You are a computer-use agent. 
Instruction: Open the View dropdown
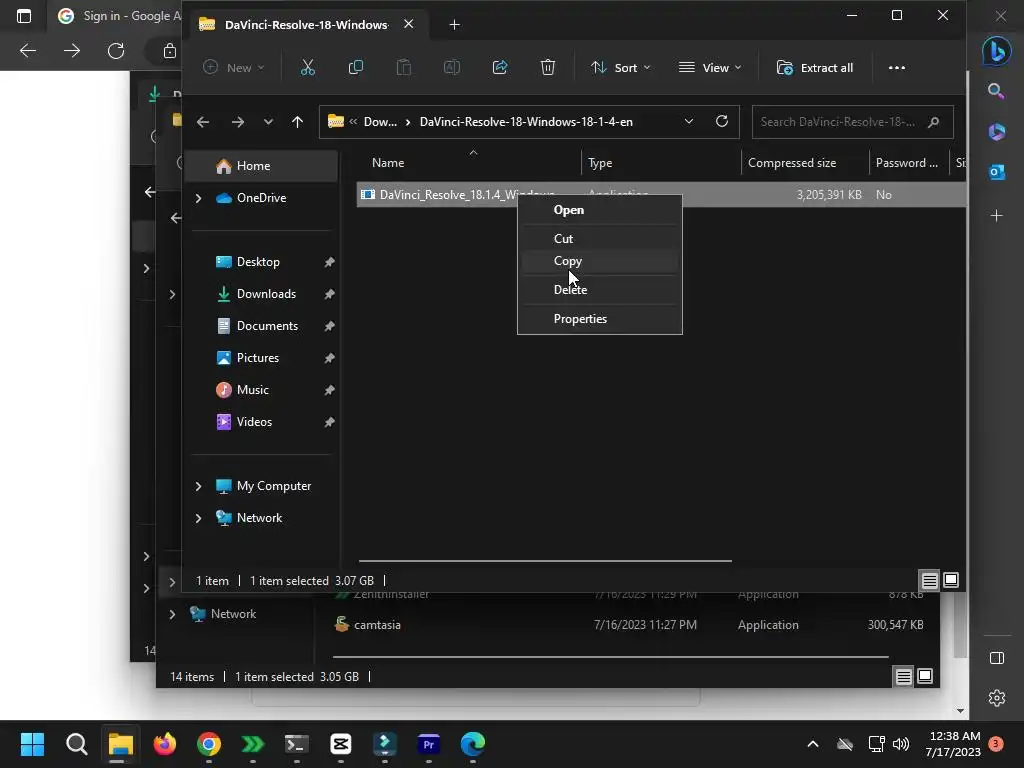[711, 67]
